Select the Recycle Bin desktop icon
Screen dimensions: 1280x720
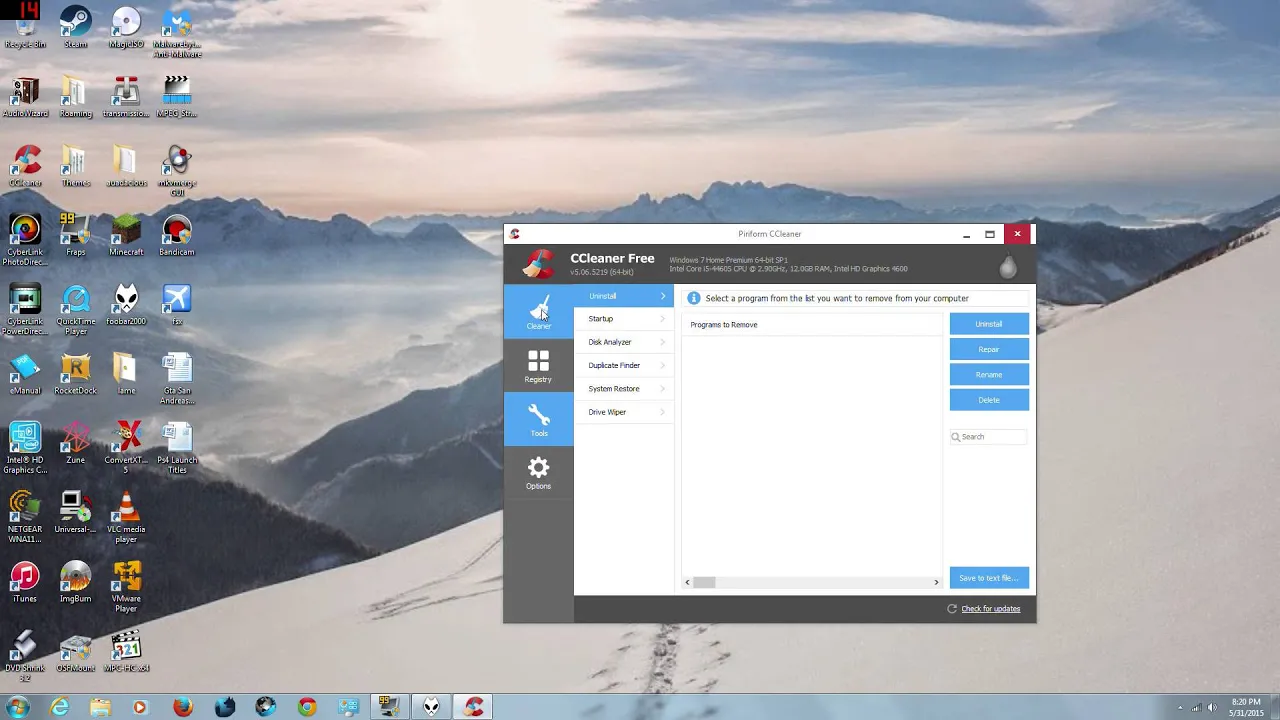[25, 28]
